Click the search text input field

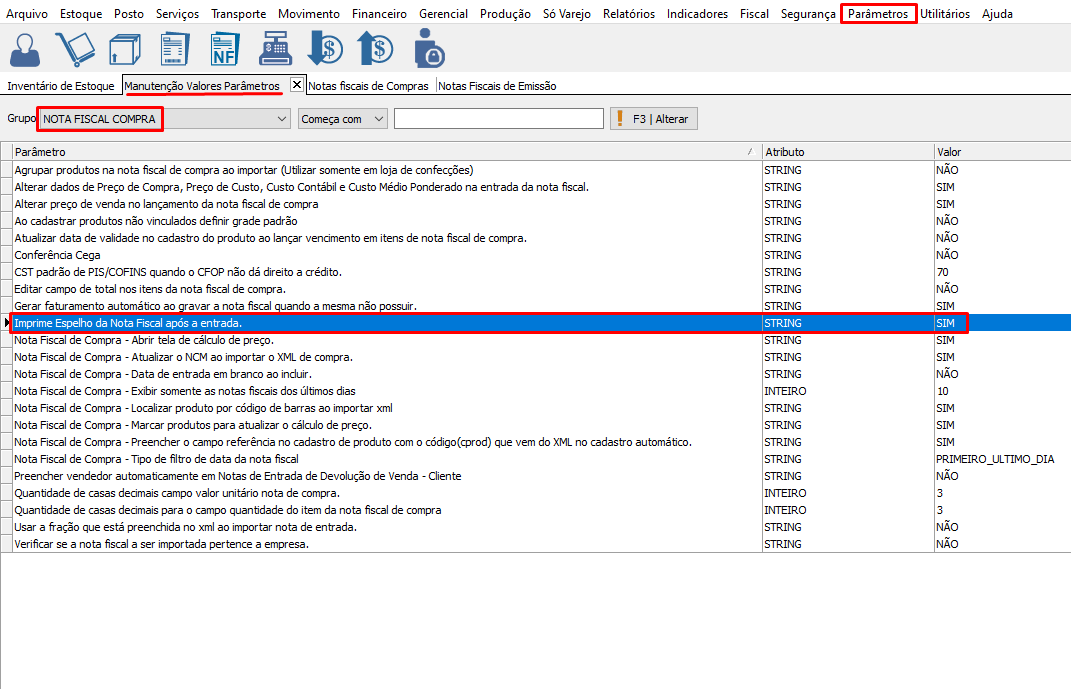pos(498,119)
